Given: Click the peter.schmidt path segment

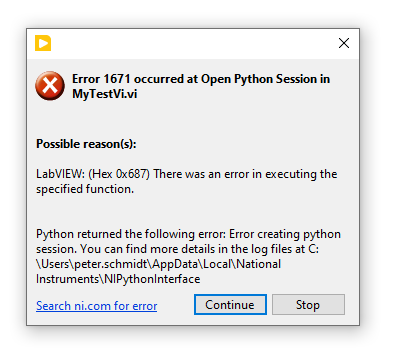Looking at the screenshot, I should coord(111,264).
